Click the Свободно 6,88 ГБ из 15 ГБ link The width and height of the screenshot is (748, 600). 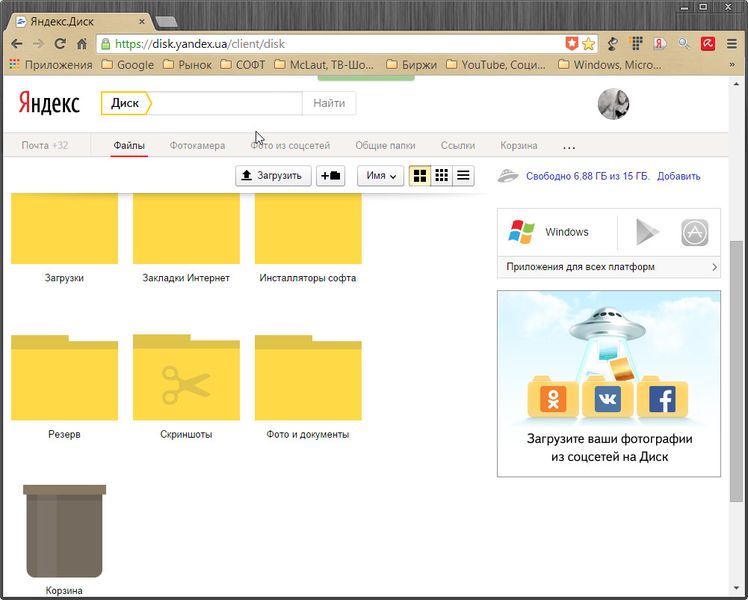coord(588,176)
